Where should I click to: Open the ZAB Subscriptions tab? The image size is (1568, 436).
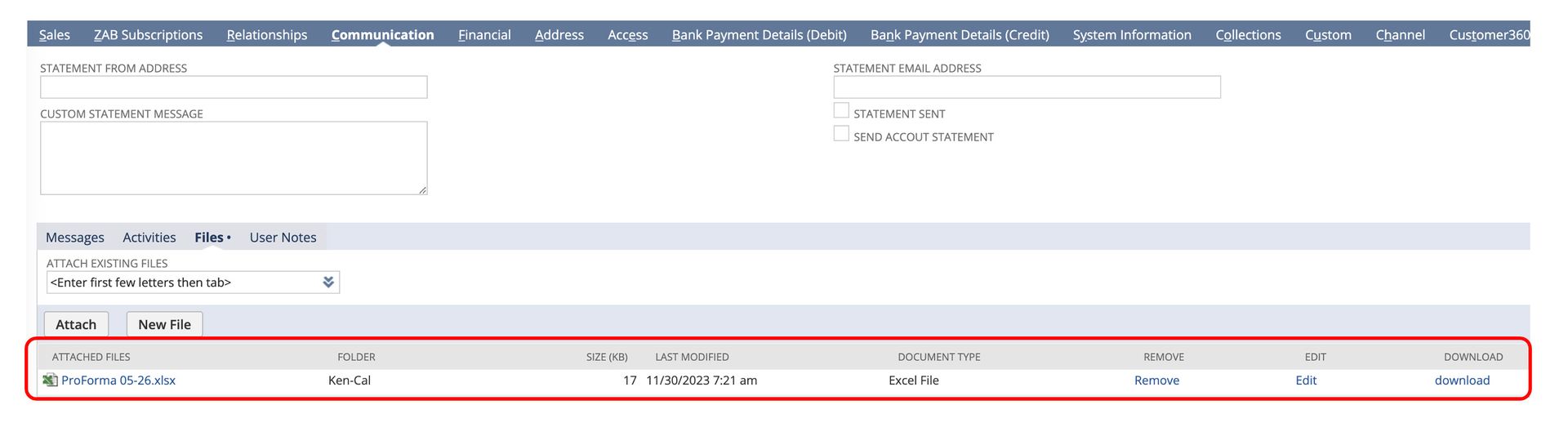pyautogui.click(x=148, y=34)
